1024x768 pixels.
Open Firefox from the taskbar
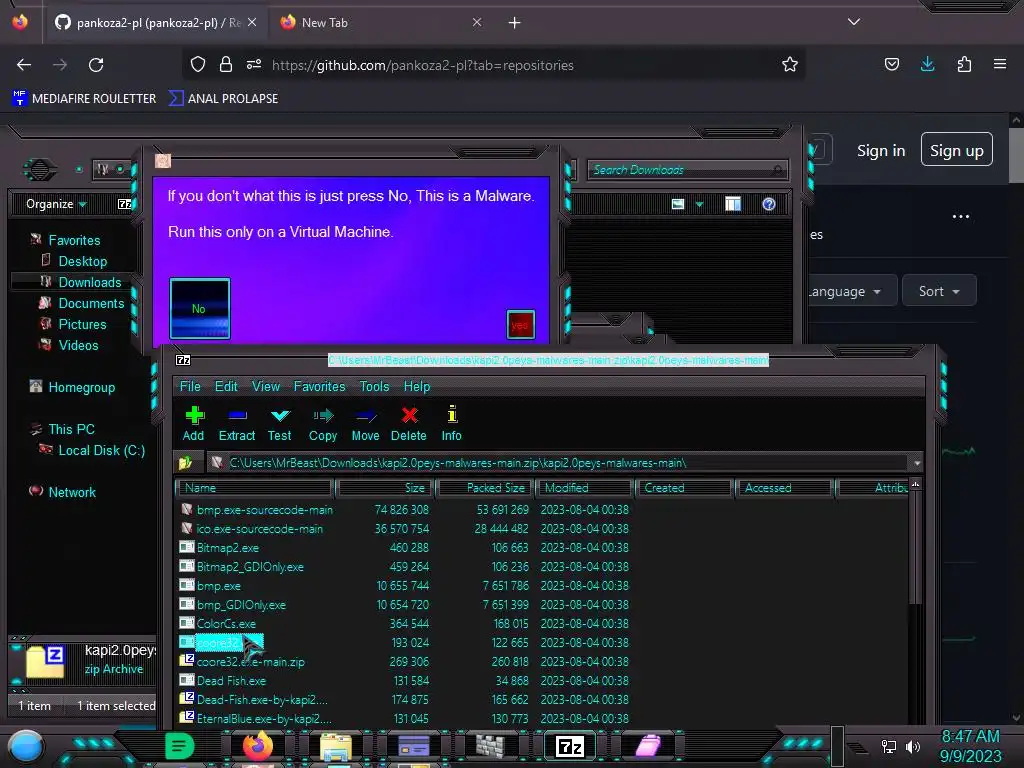(x=258, y=746)
